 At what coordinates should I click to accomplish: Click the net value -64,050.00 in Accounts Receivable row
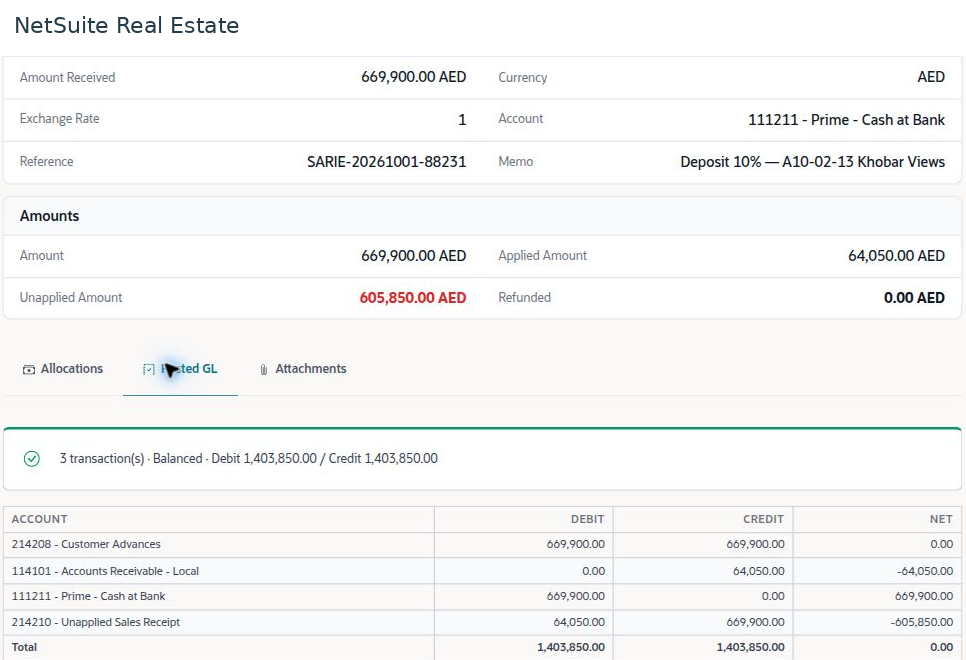pyautogui.click(x=925, y=571)
